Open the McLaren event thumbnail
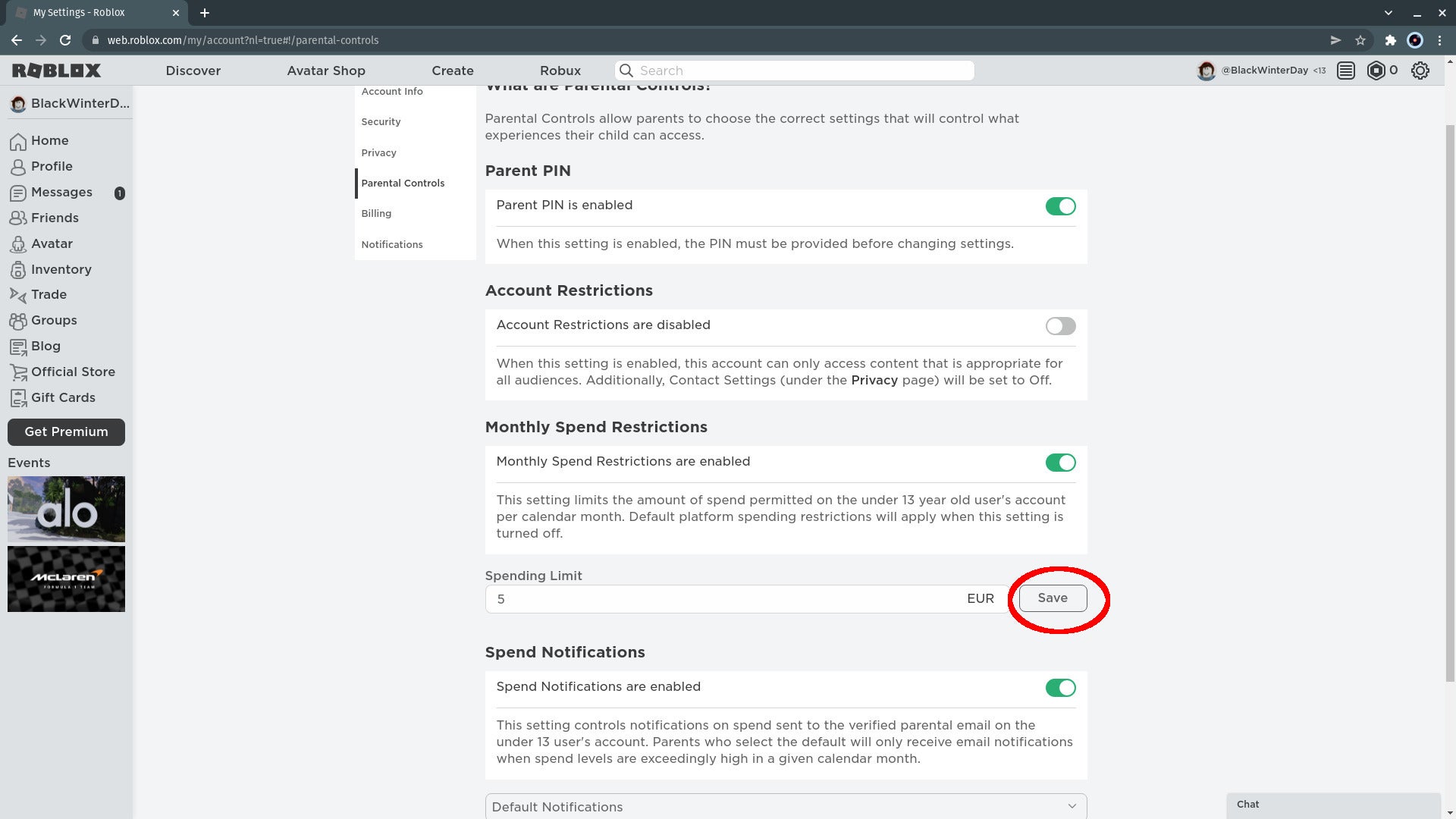Screen dimensions: 1456x819 pyautogui.click(x=66, y=579)
